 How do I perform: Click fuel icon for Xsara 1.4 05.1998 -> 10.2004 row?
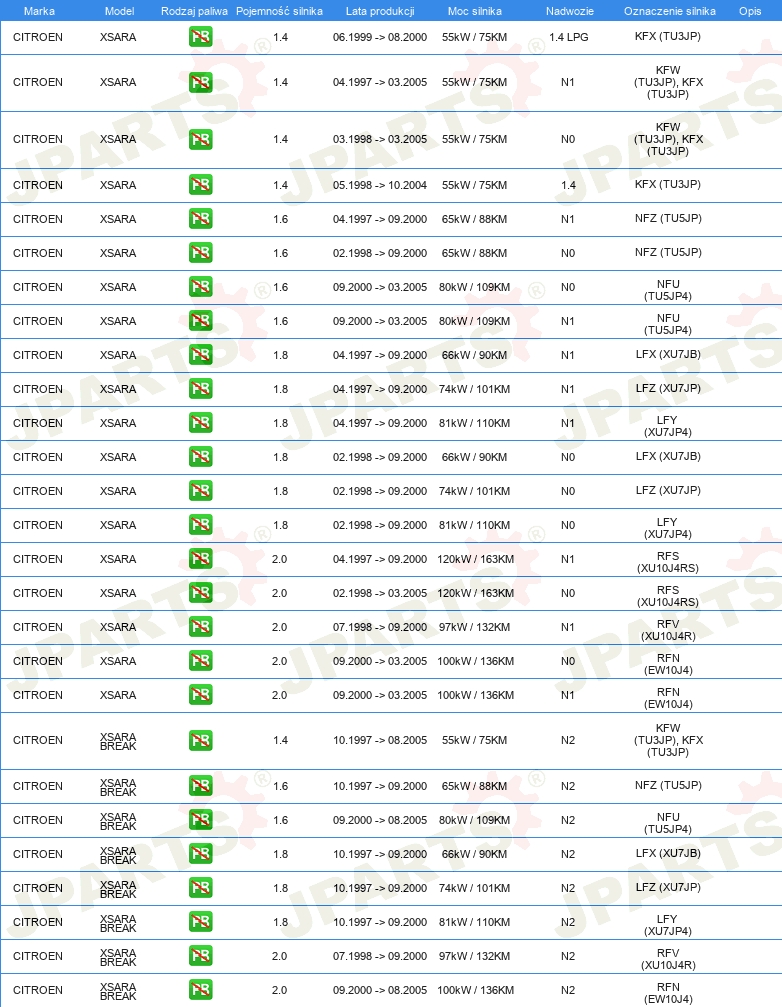[x=200, y=185]
